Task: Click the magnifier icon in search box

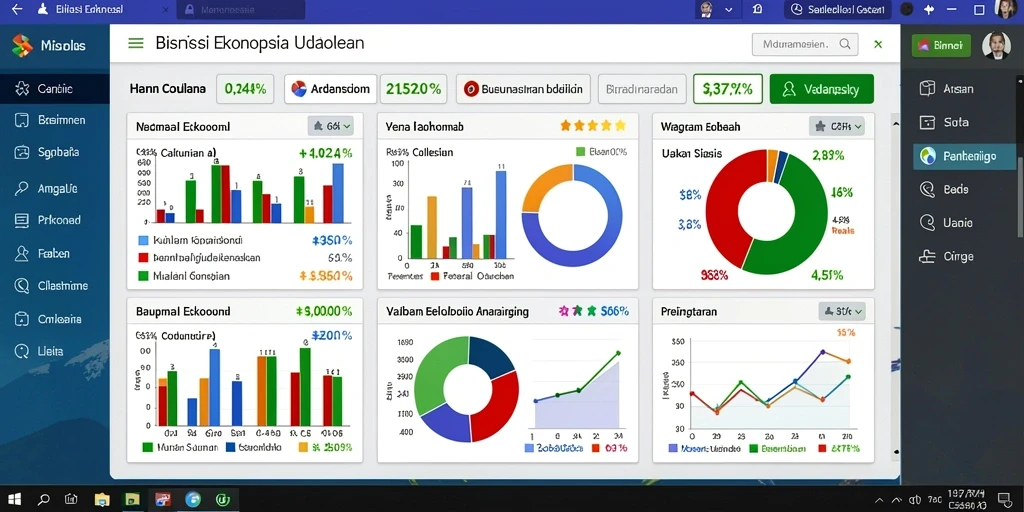Action: pyautogui.click(x=845, y=44)
